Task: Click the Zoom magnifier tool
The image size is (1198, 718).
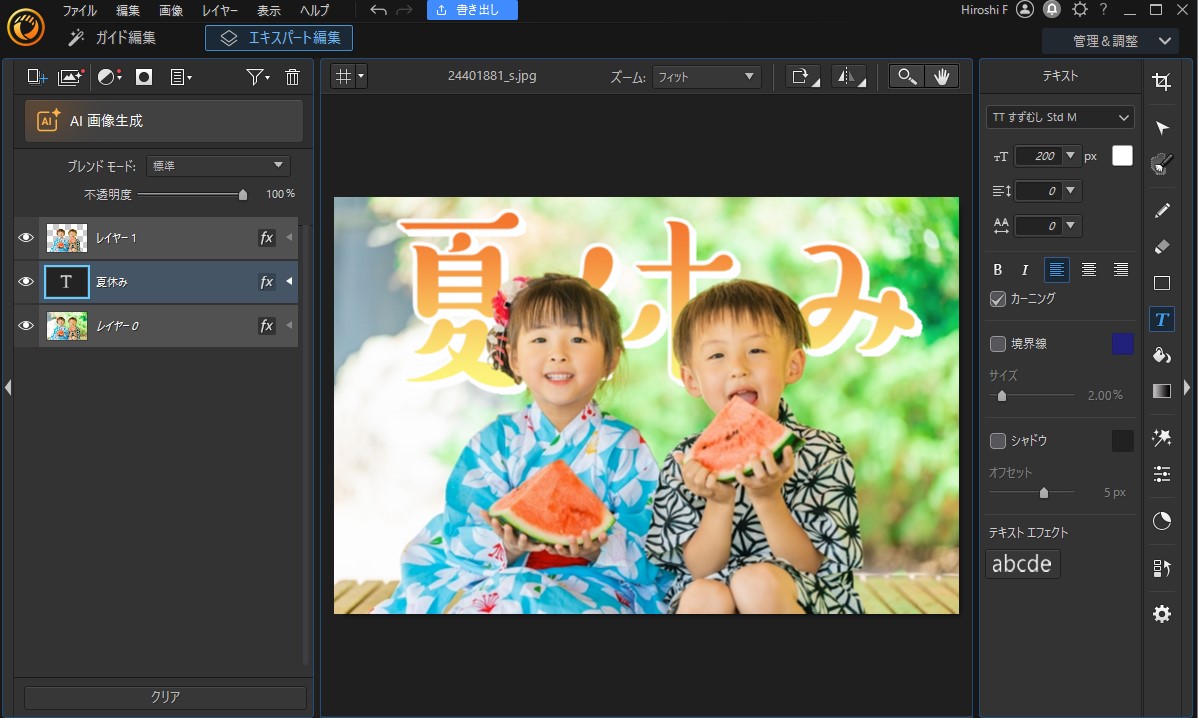Action: (907, 77)
